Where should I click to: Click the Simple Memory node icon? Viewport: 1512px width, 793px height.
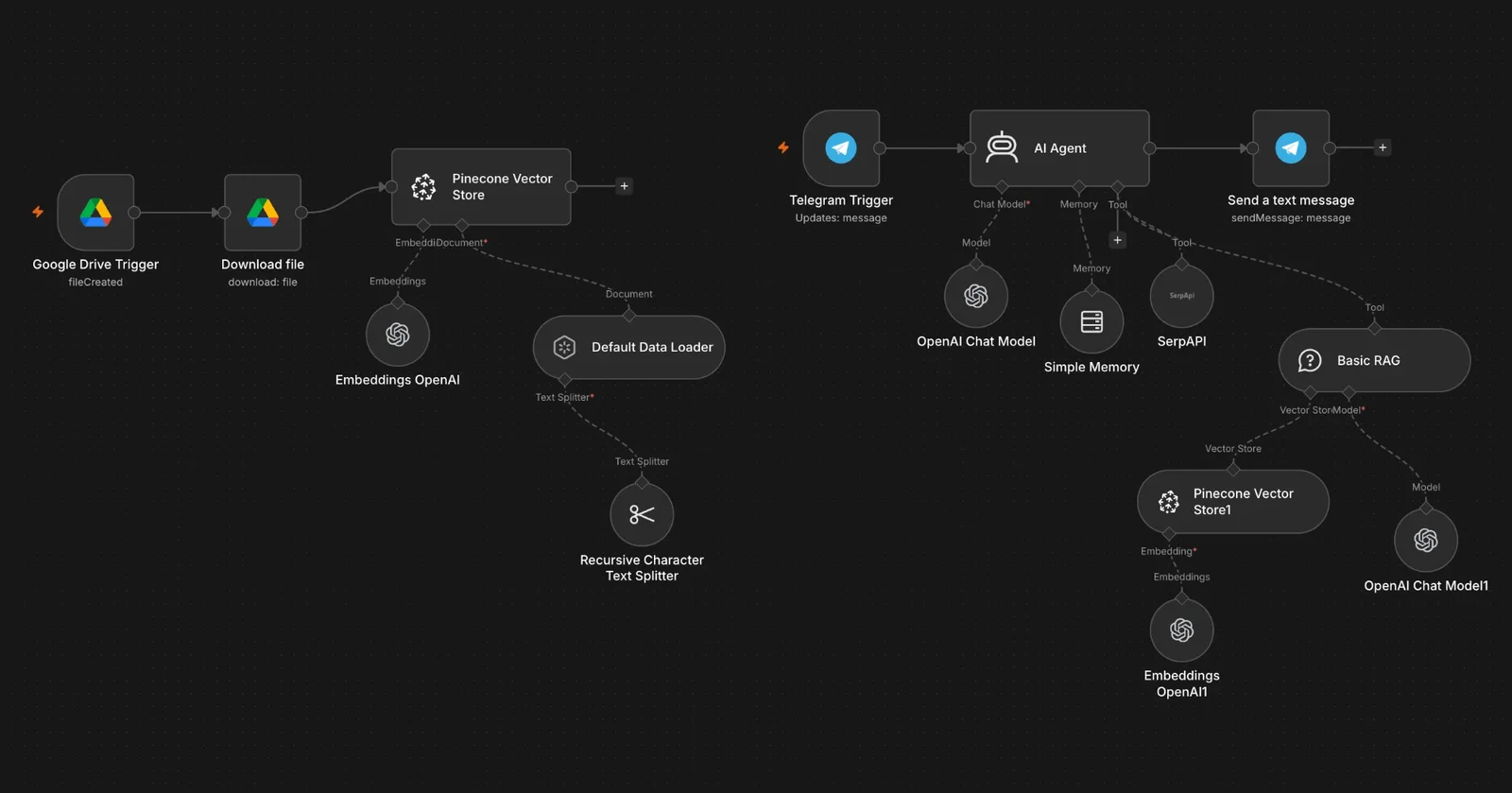point(1091,321)
